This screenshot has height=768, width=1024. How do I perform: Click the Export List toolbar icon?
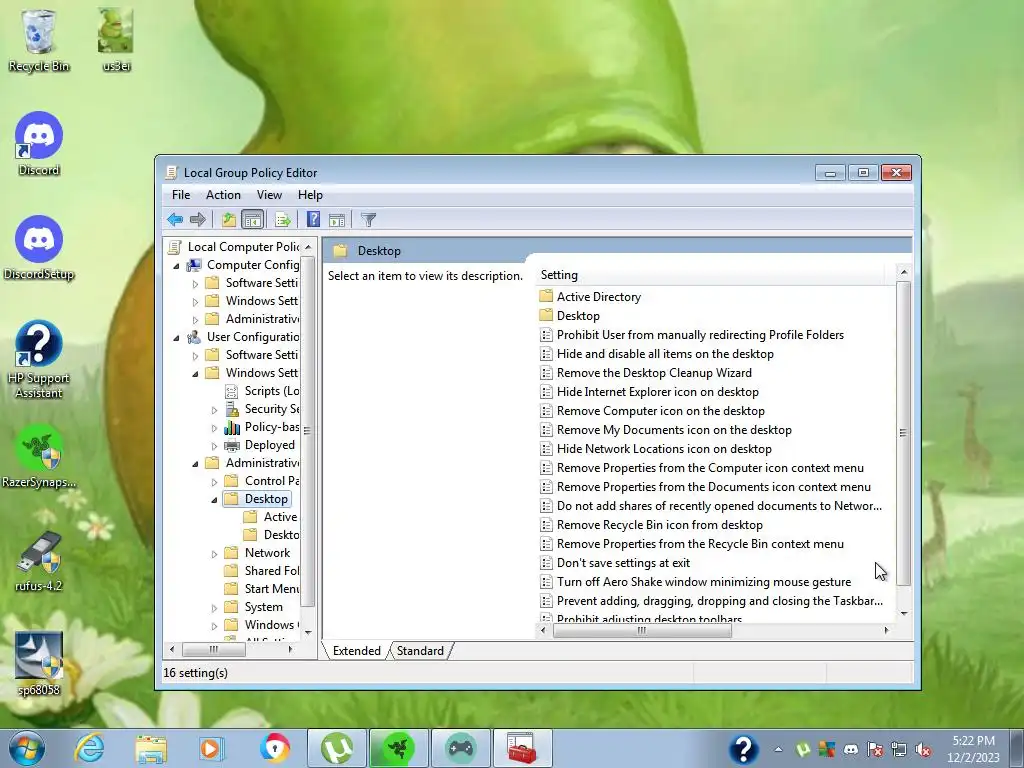283,220
